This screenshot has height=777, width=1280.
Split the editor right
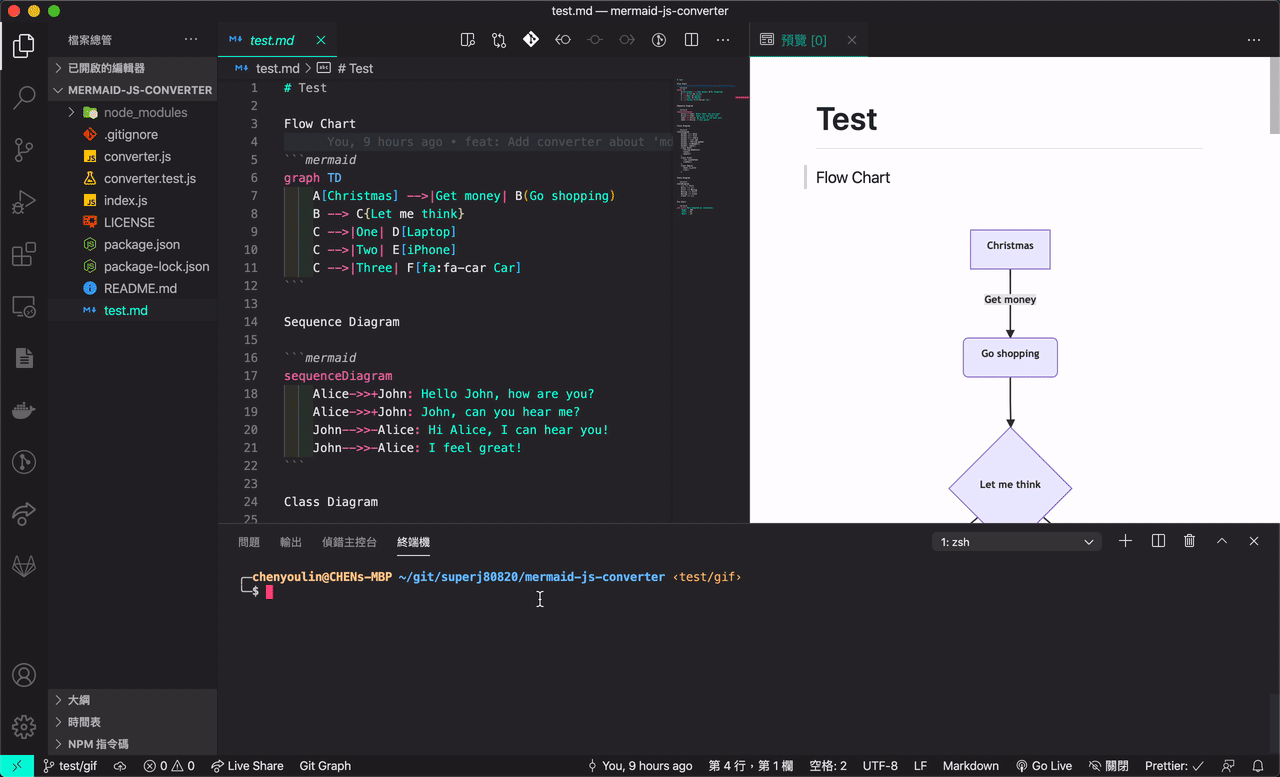pos(691,40)
